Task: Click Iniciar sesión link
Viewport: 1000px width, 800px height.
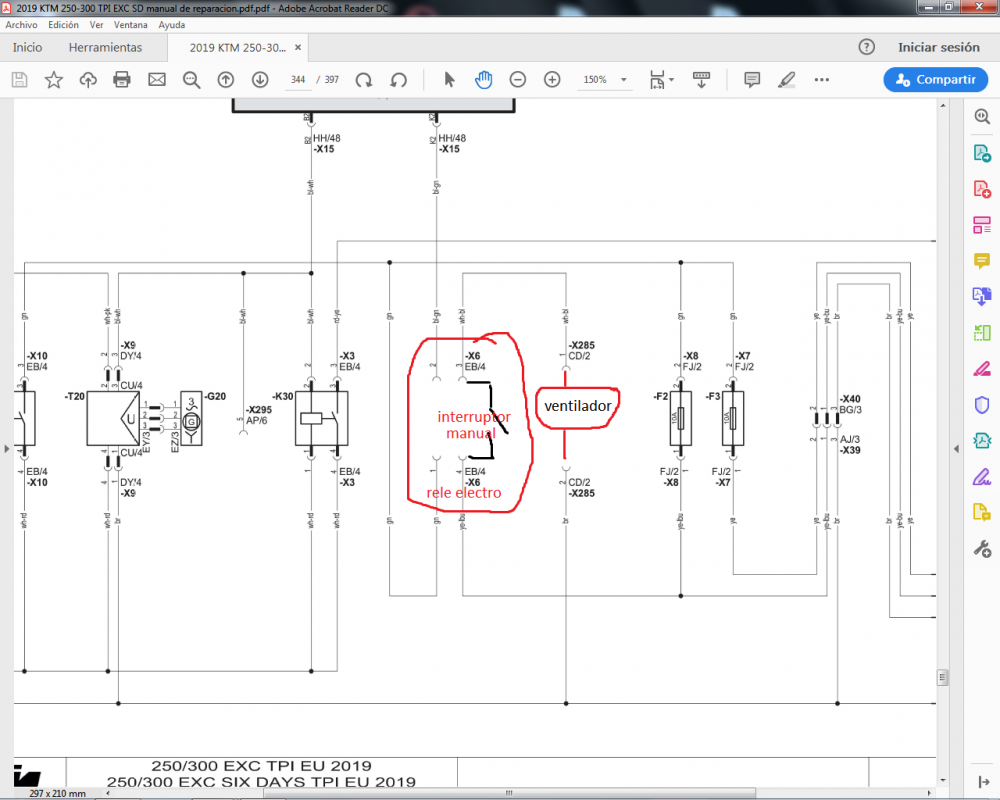Action: pos(939,47)
